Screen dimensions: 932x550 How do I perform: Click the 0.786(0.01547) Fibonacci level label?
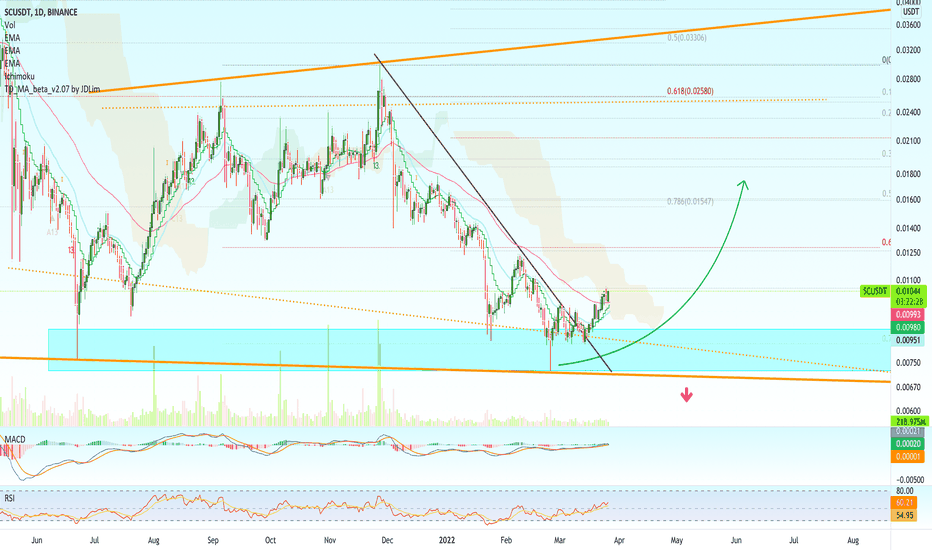(x=690, y=202)
